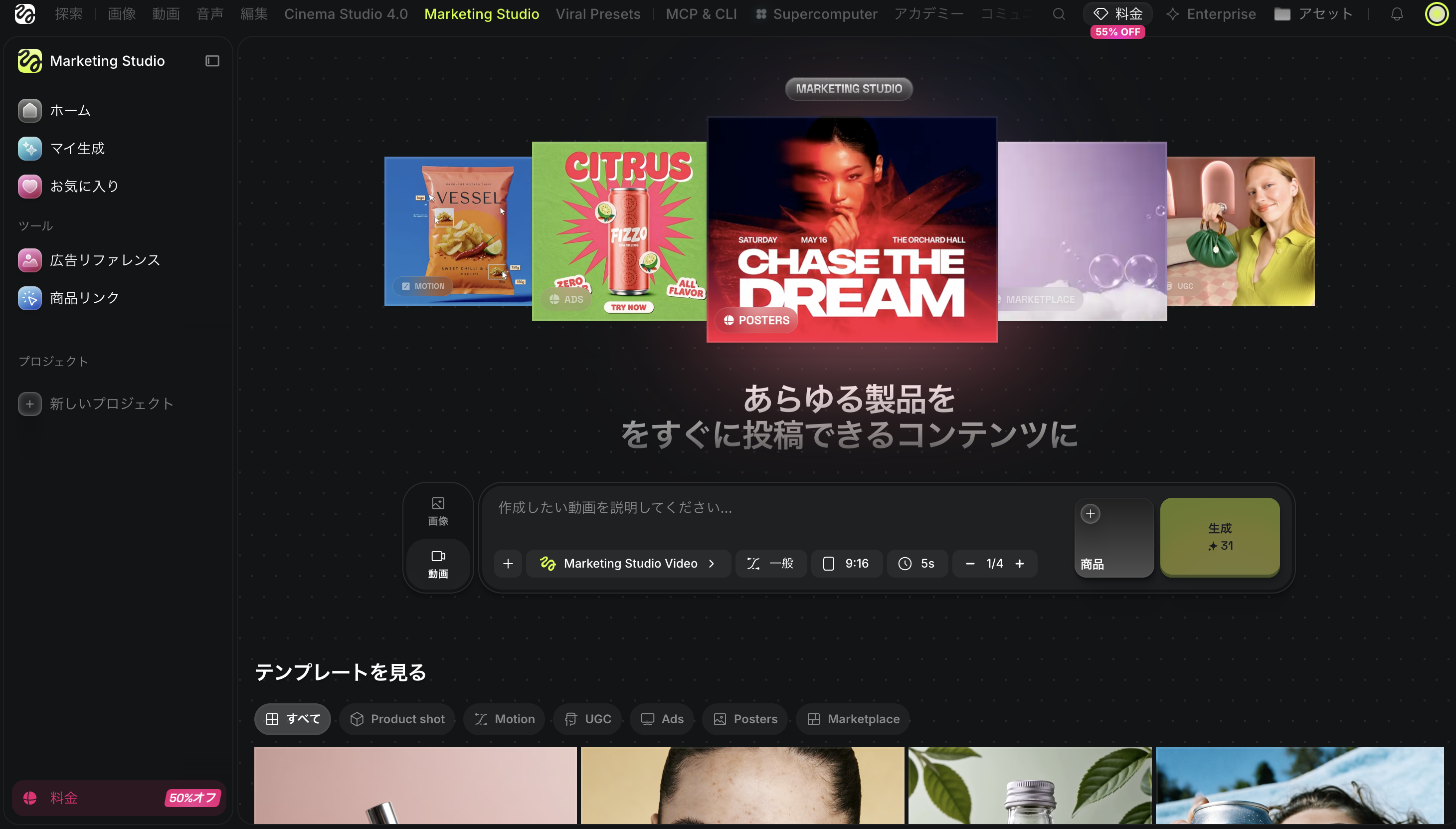Open Viral Presets in top menu
Image resolution: width=1456 pixels, height=829 pixels.
[x=598, y=13]
